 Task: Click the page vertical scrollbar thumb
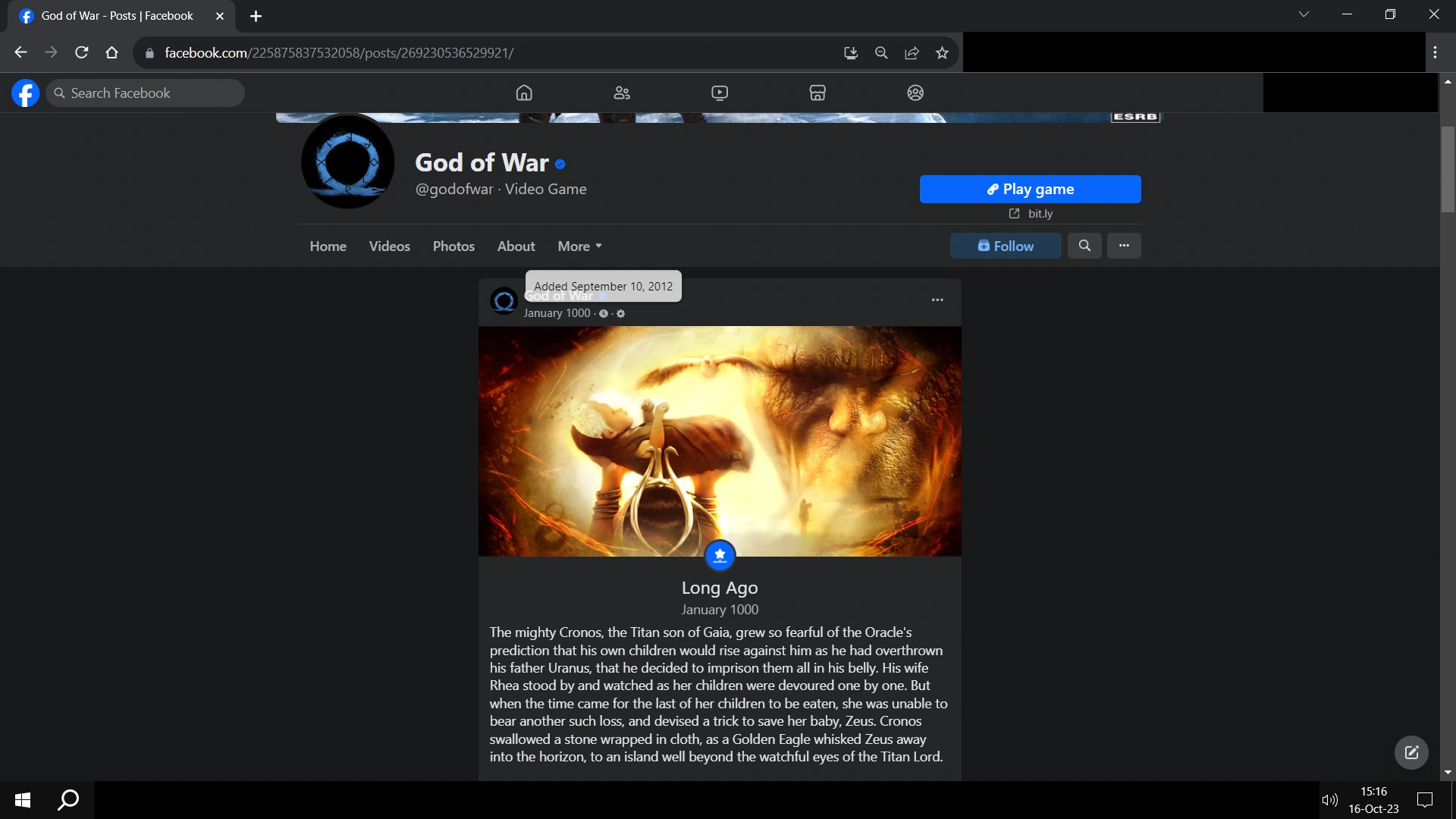click(x=1448, y=171)
